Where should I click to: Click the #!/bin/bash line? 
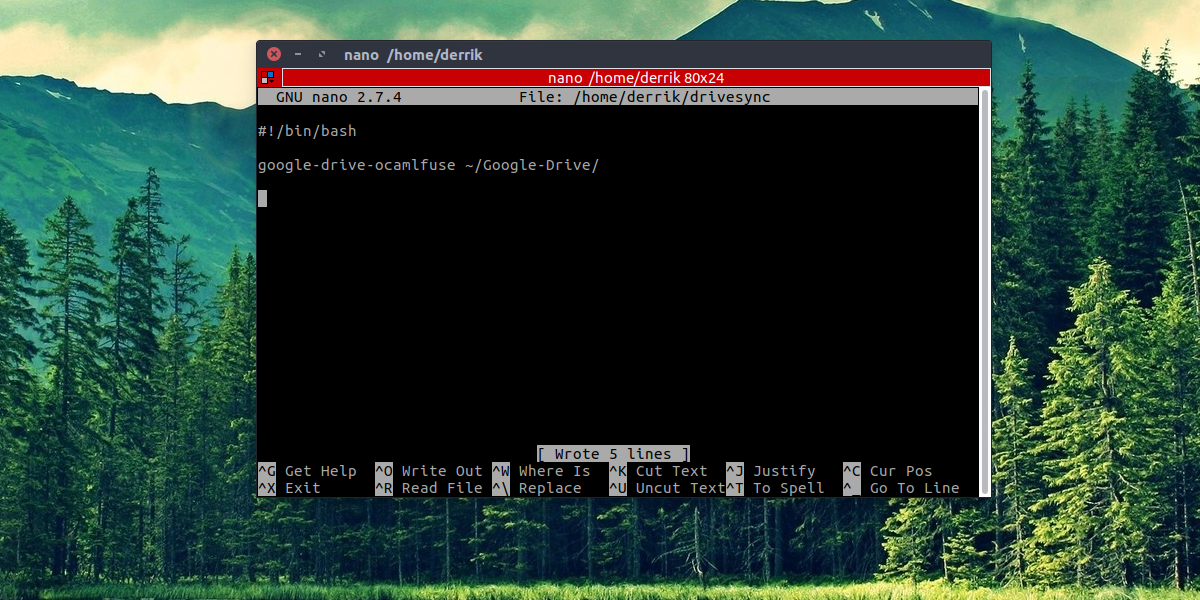pyautogui.click(x=307, y=131)
